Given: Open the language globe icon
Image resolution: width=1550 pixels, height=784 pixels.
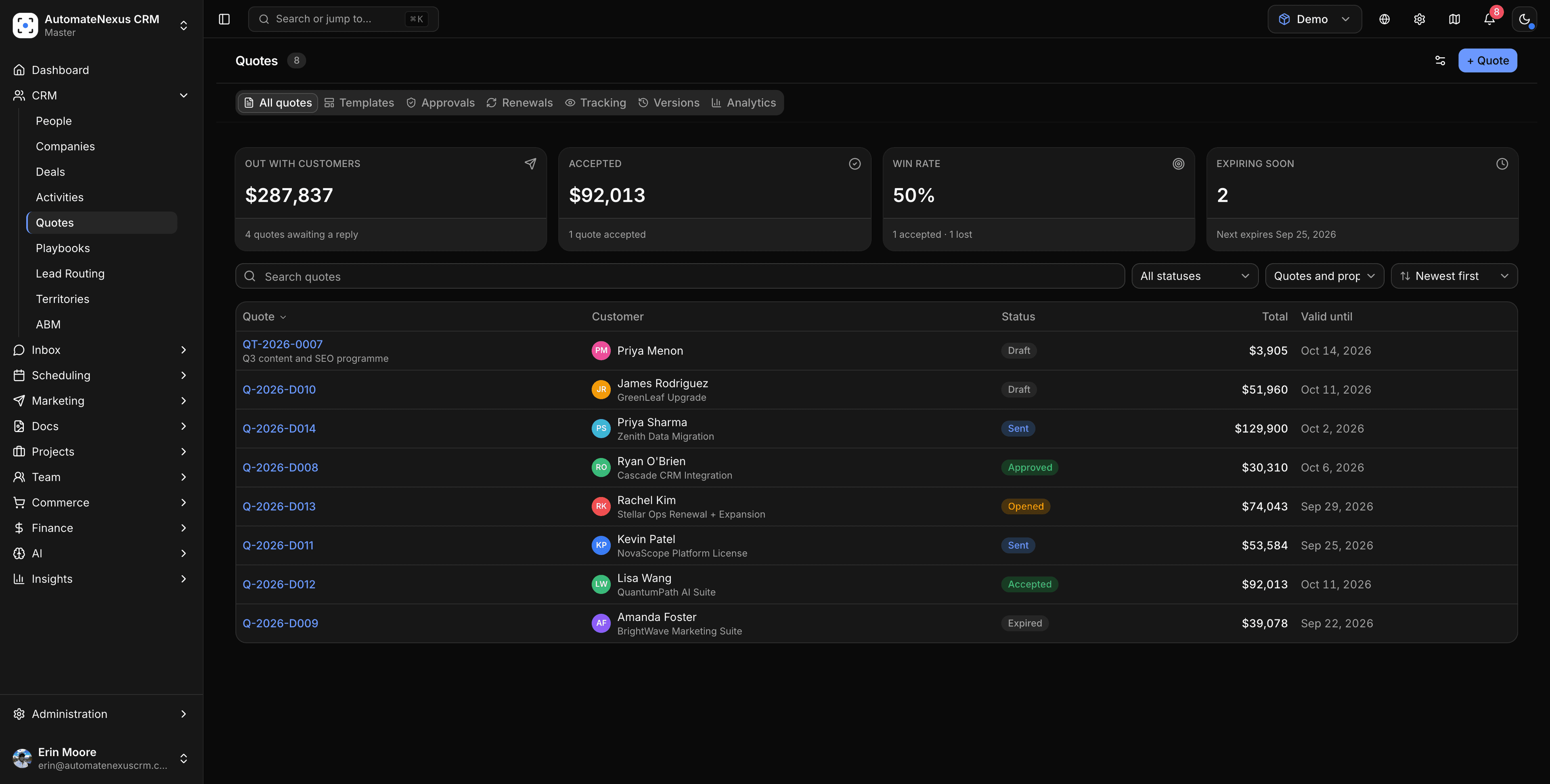Looking at the screenshot, I should (1385, 19).
